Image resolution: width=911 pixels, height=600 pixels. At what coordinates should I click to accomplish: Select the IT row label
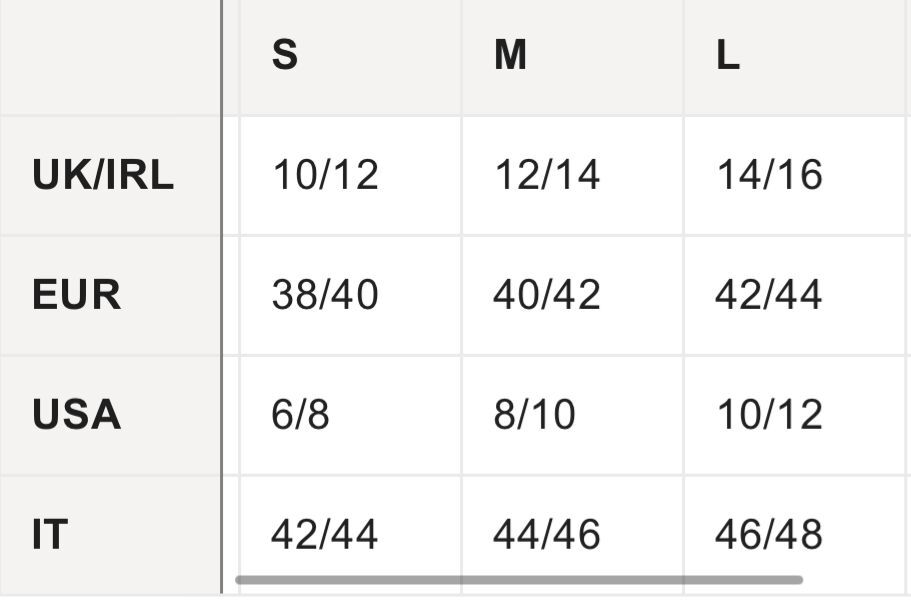pyautogui.click(x=50, y=534)
